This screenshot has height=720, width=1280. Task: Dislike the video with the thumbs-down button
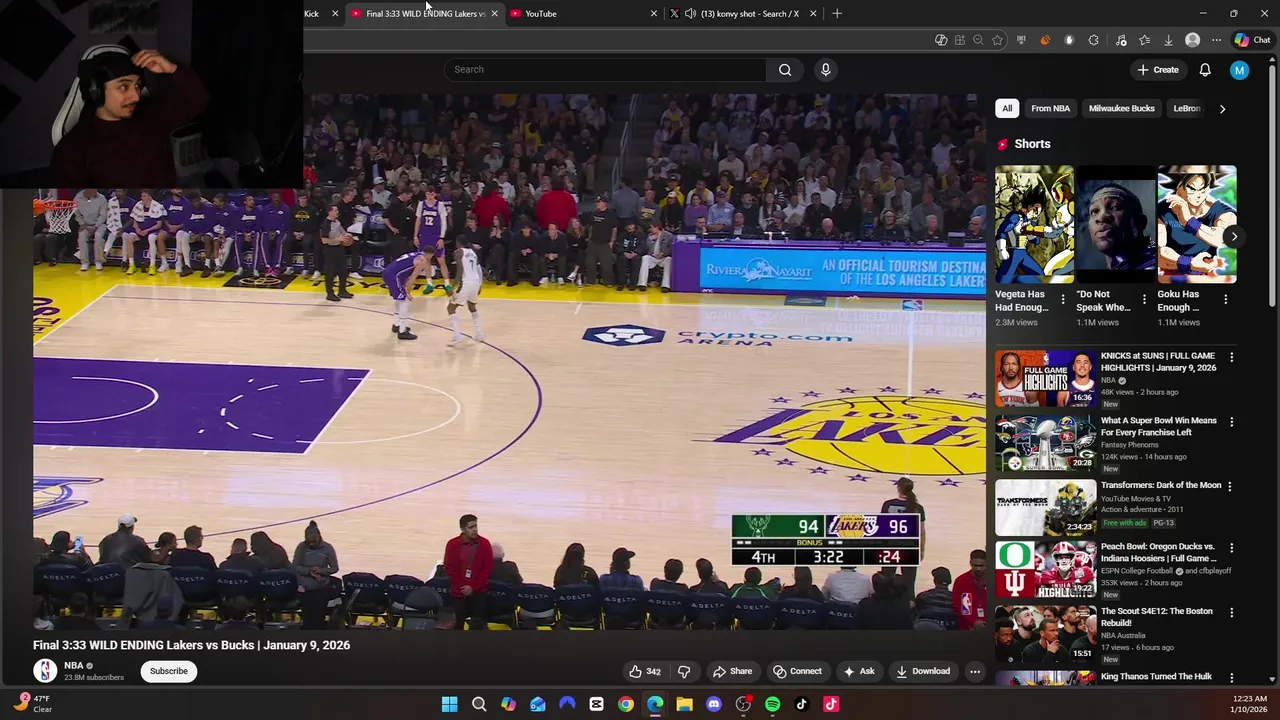tap(684, 671)
